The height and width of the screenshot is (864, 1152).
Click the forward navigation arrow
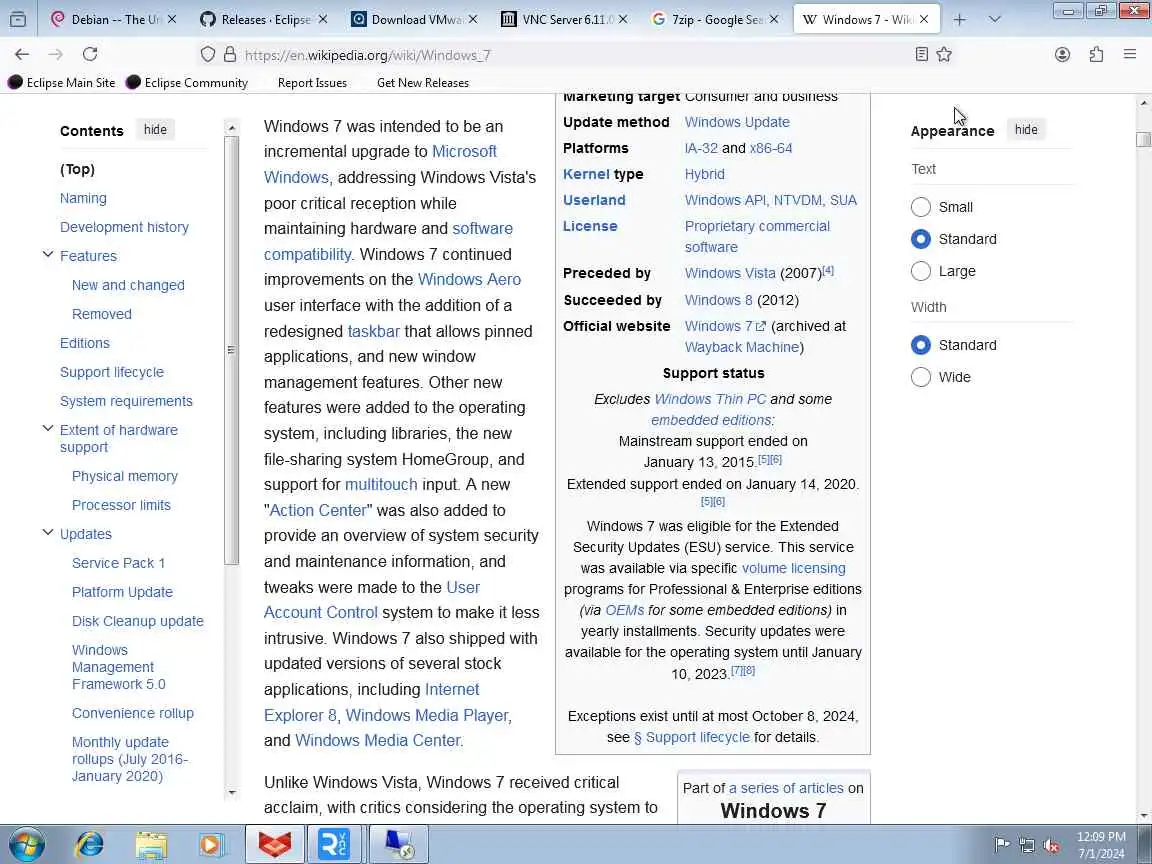tap(56, 54)
